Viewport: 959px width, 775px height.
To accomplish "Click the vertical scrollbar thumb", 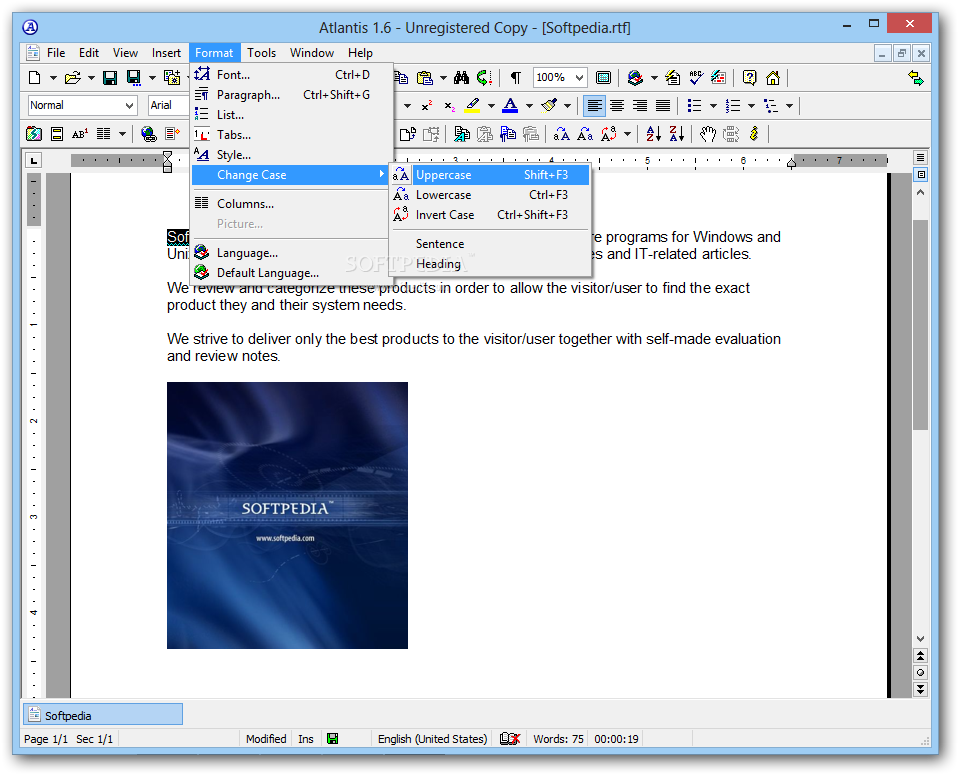I will point(920,324).
